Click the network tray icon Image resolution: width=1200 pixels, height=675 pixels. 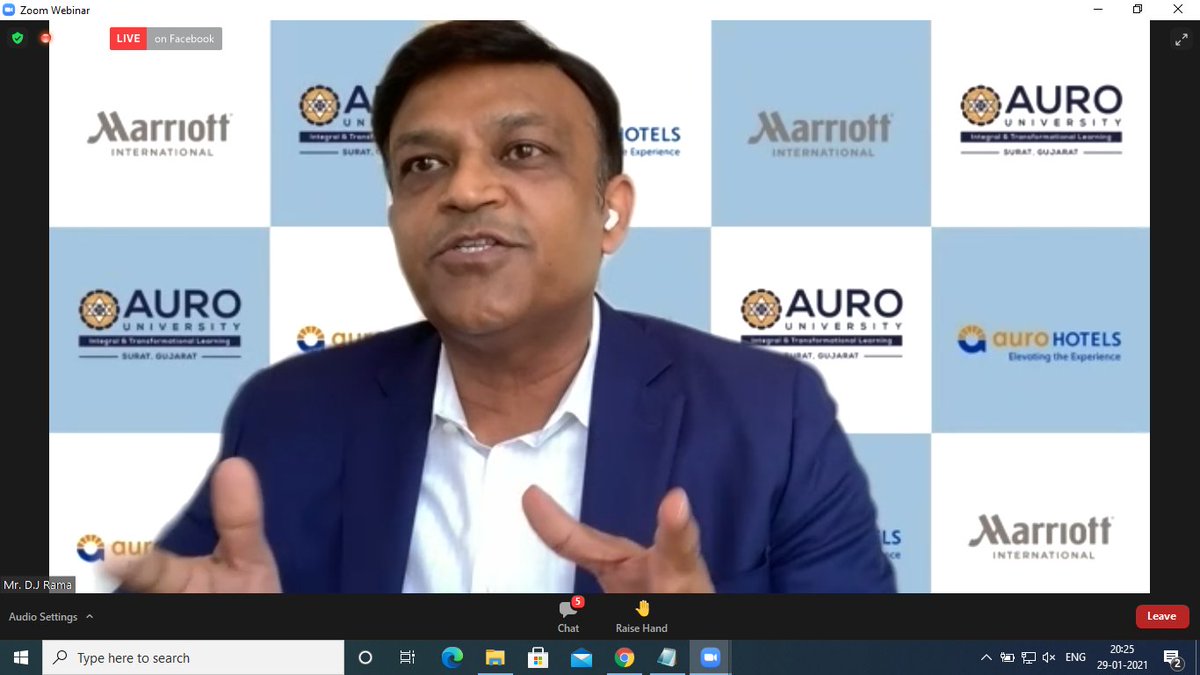coord(1028,657)
